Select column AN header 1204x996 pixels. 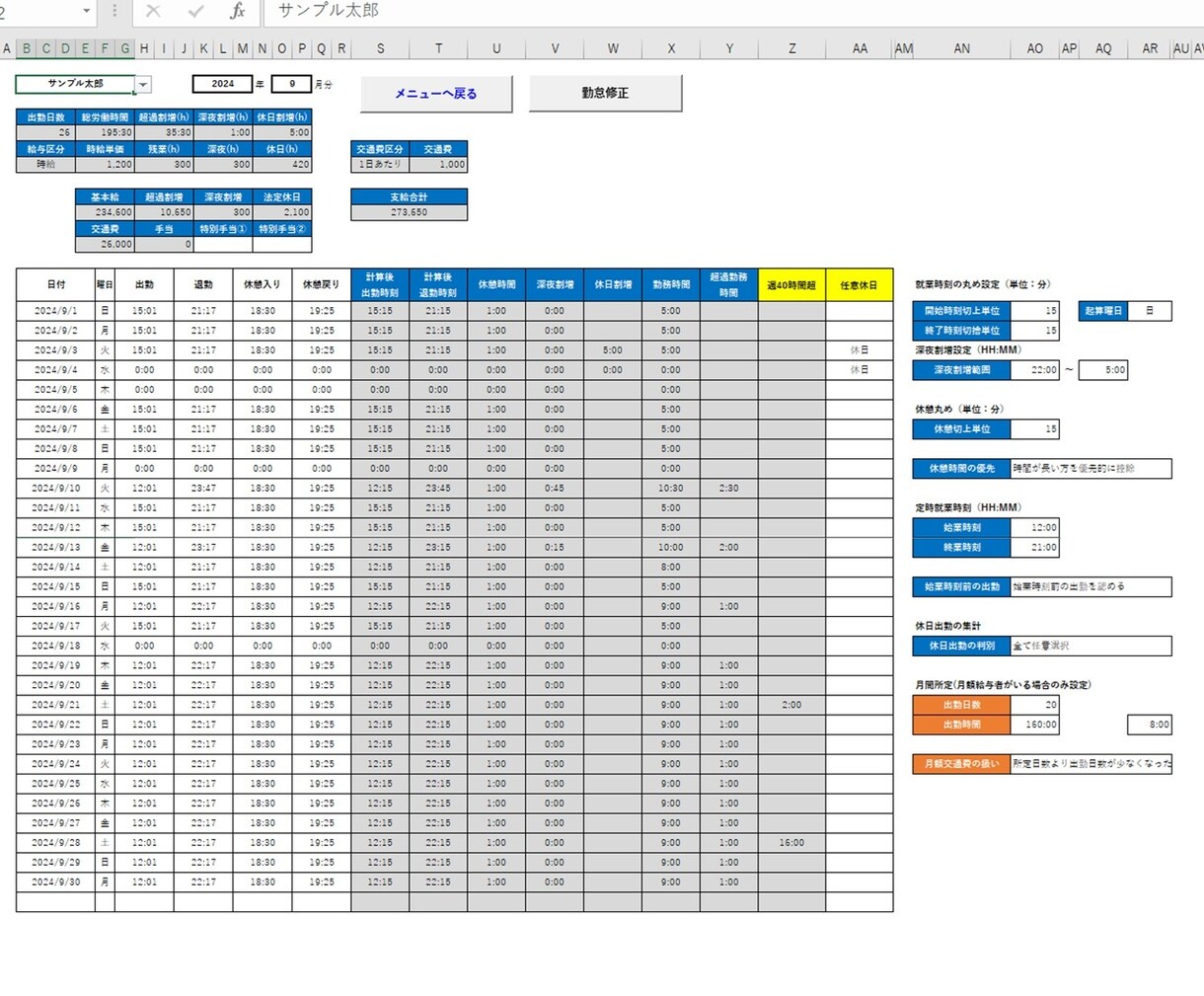tap(962, 48)
